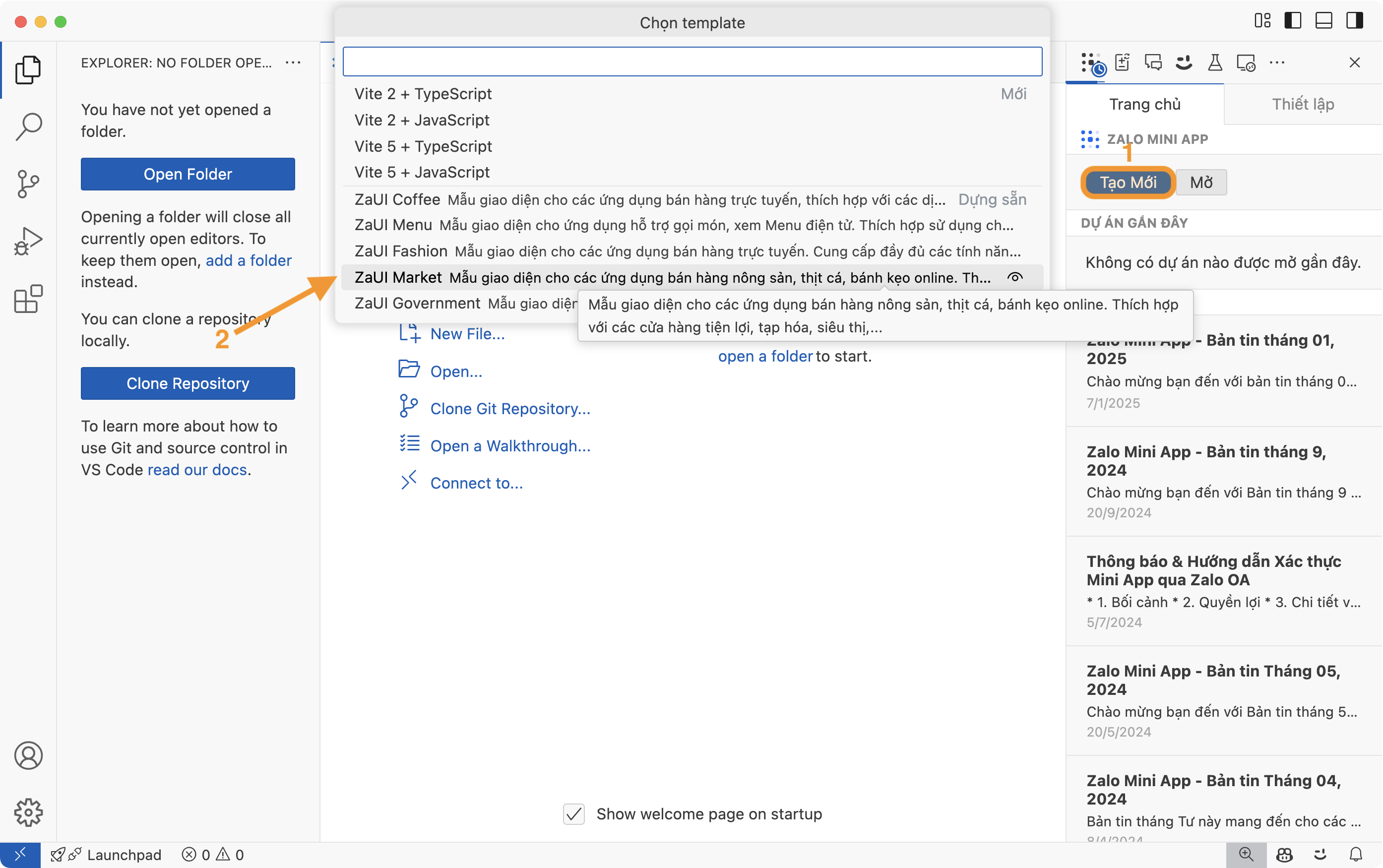Open the Explorer view in activity bar
The height and width of the screenshot is (868, 1383).
tap(28, 69)
